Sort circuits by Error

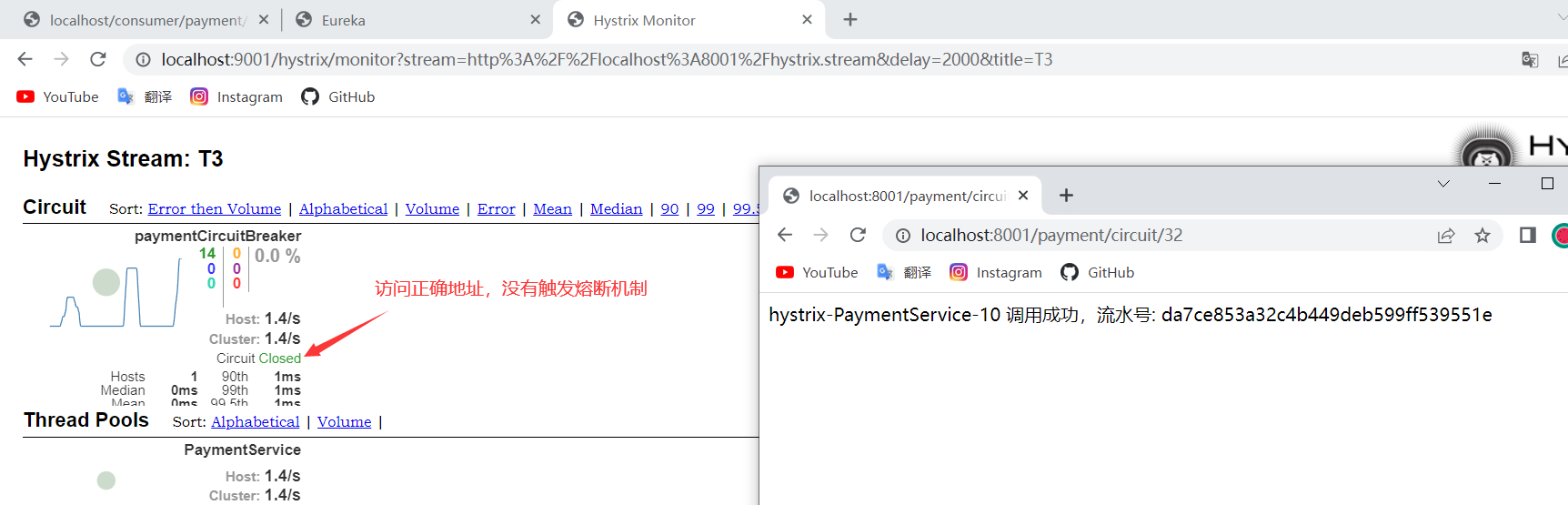[x=496, y=209]
